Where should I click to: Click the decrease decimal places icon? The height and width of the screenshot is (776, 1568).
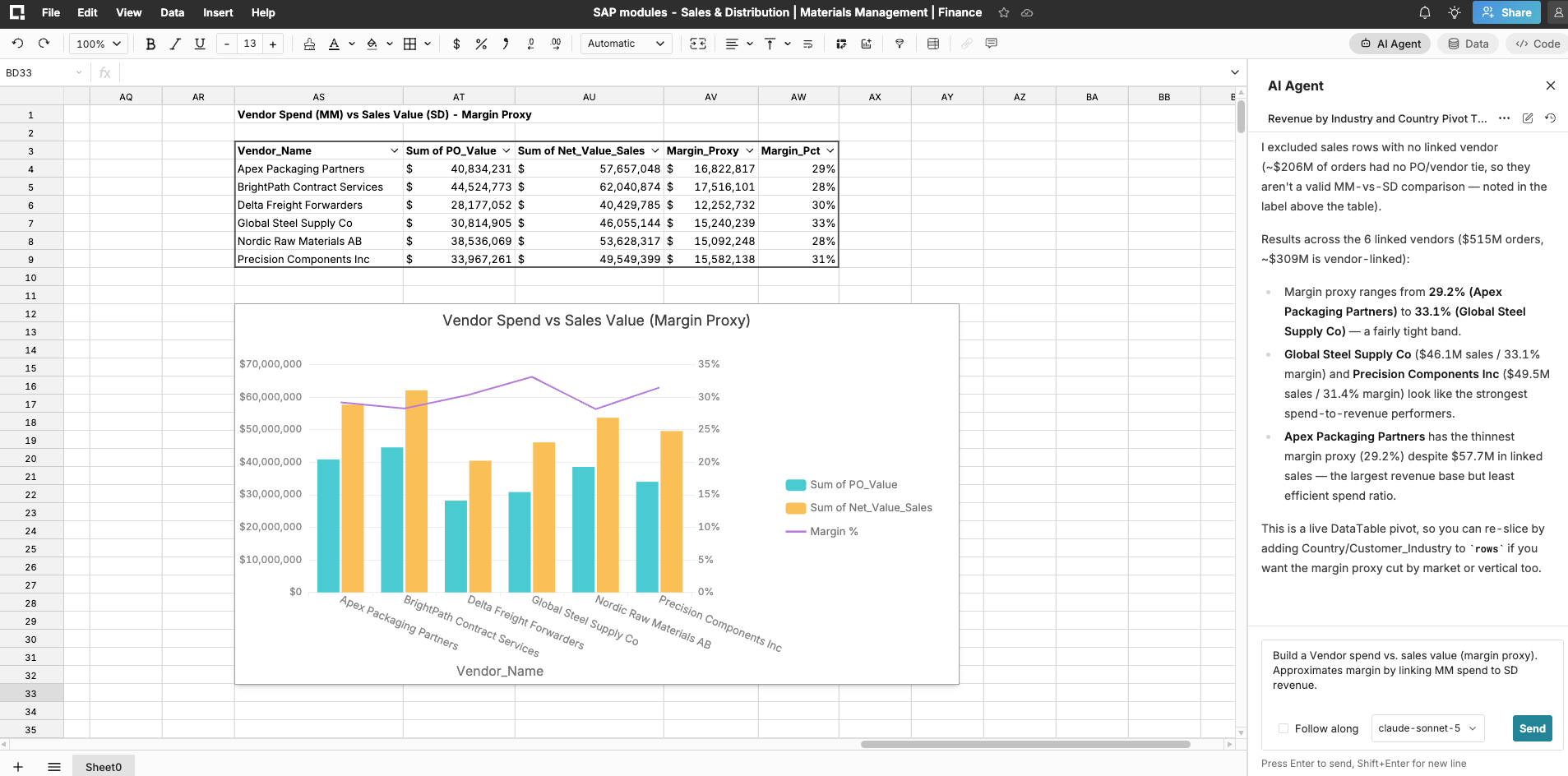pyautogui.click(x=531, y=44)
